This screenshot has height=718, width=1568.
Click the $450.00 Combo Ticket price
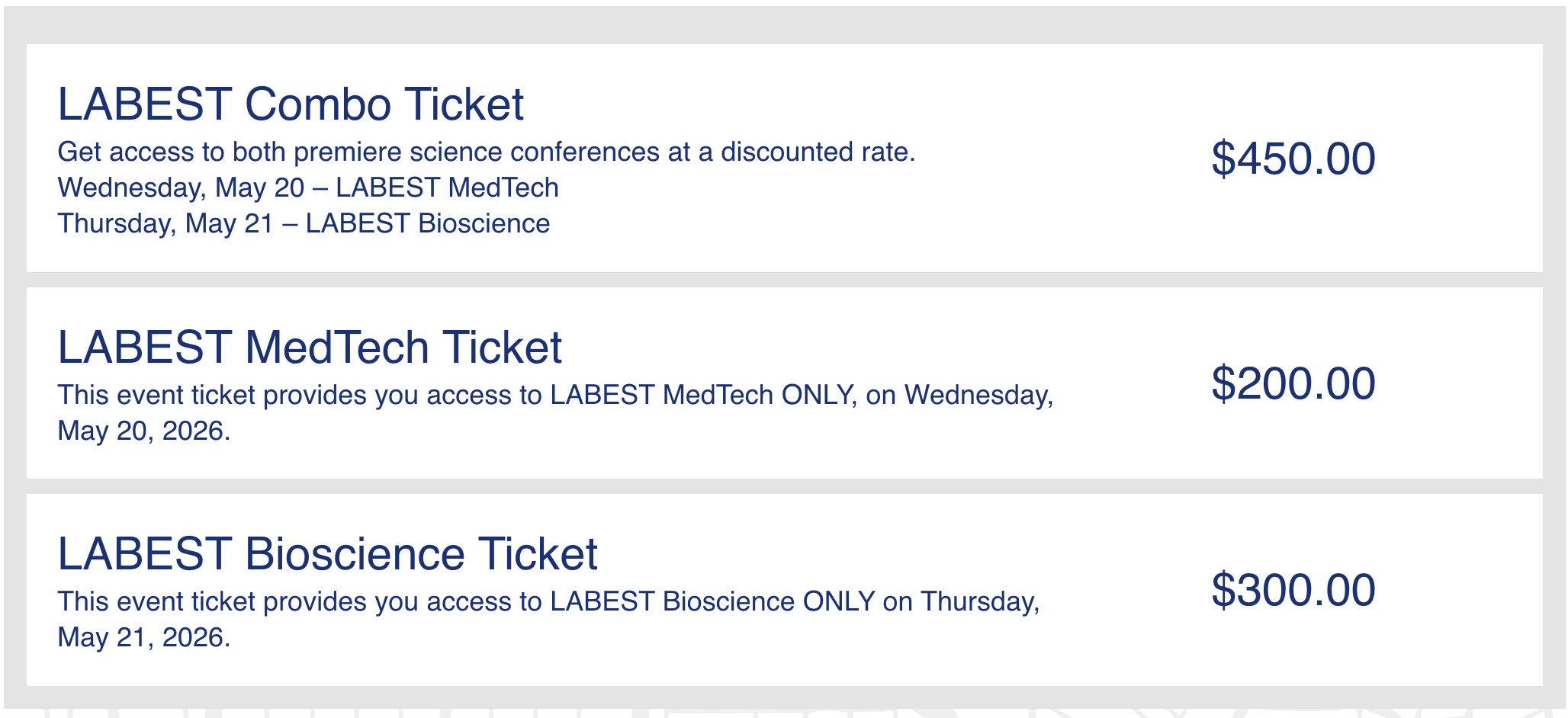1293,159
